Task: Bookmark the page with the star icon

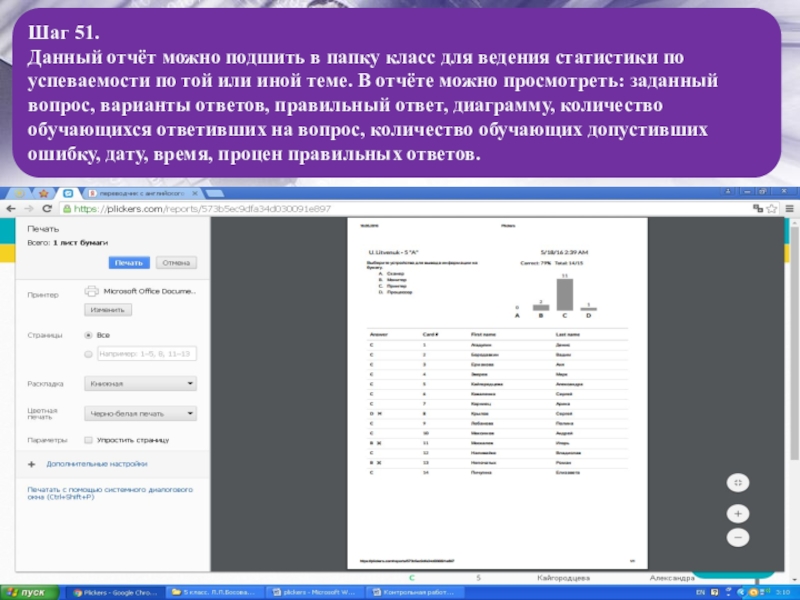Action: 771,209
